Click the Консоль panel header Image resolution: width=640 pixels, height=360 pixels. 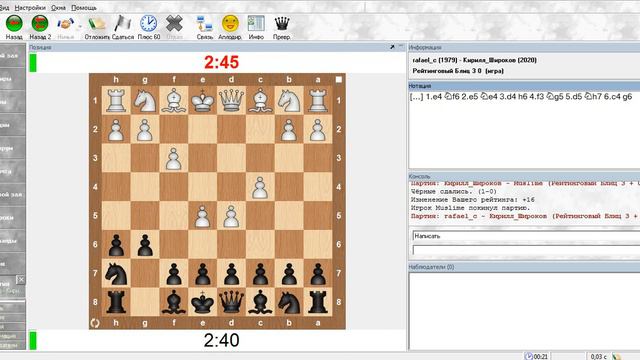click(524, 176)
